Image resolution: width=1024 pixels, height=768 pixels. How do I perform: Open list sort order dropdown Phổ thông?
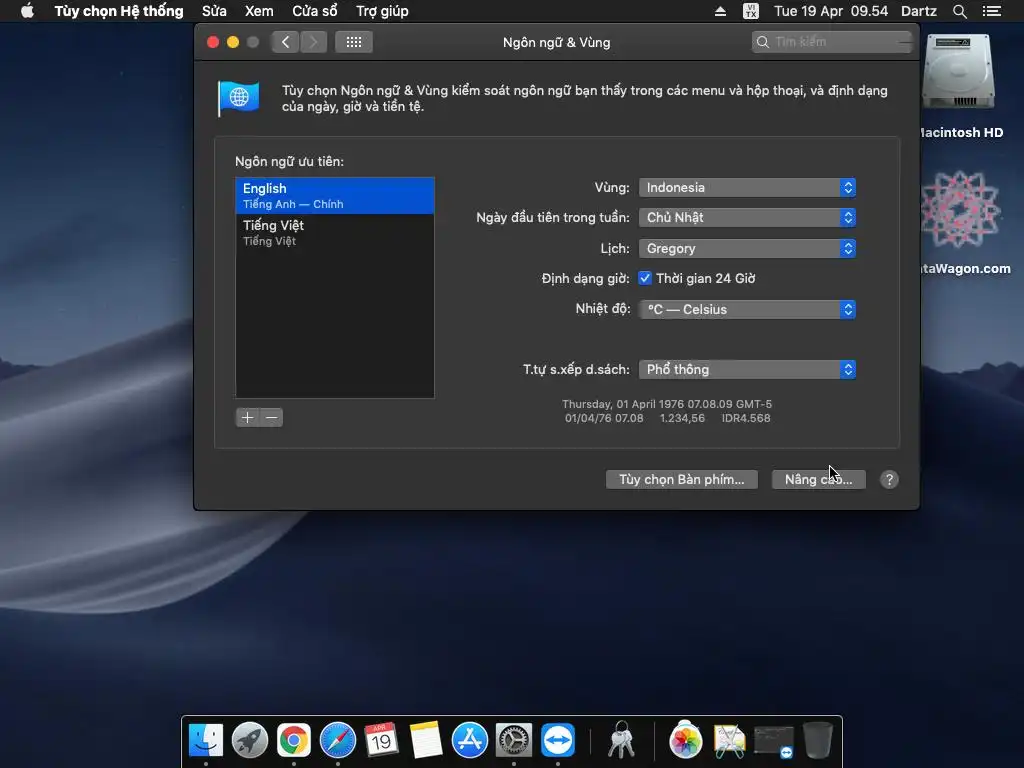pos(747,369)
